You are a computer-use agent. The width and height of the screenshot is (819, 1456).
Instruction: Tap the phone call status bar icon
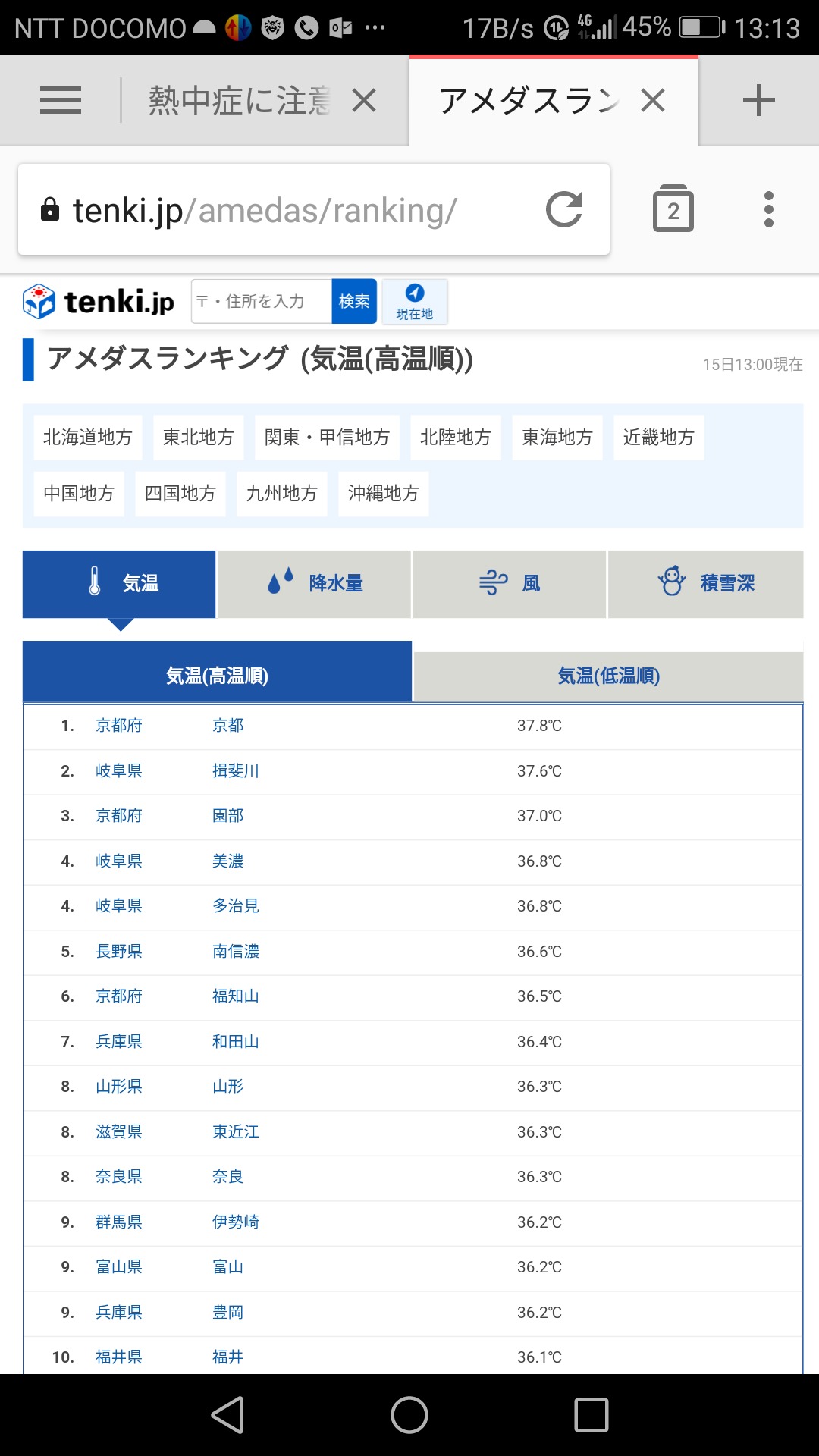click(x=306, y=28)
